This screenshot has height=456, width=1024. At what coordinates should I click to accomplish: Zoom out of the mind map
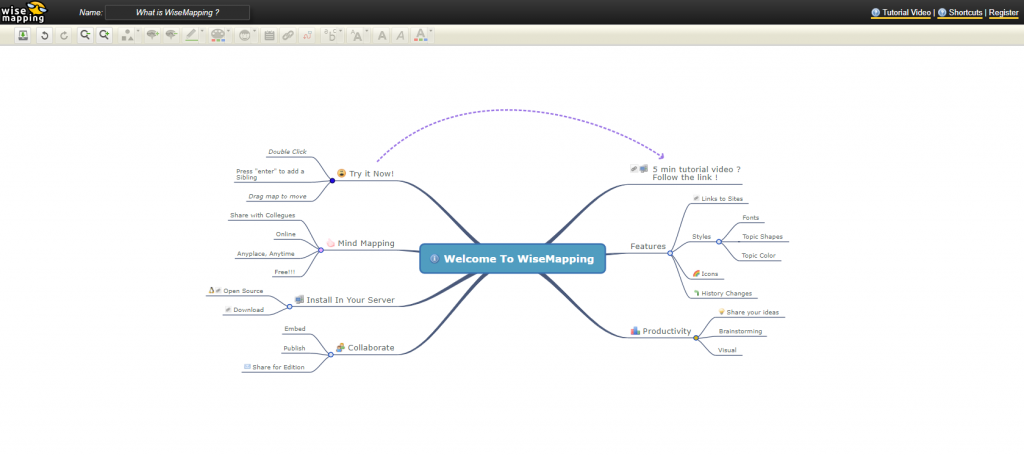85,35
